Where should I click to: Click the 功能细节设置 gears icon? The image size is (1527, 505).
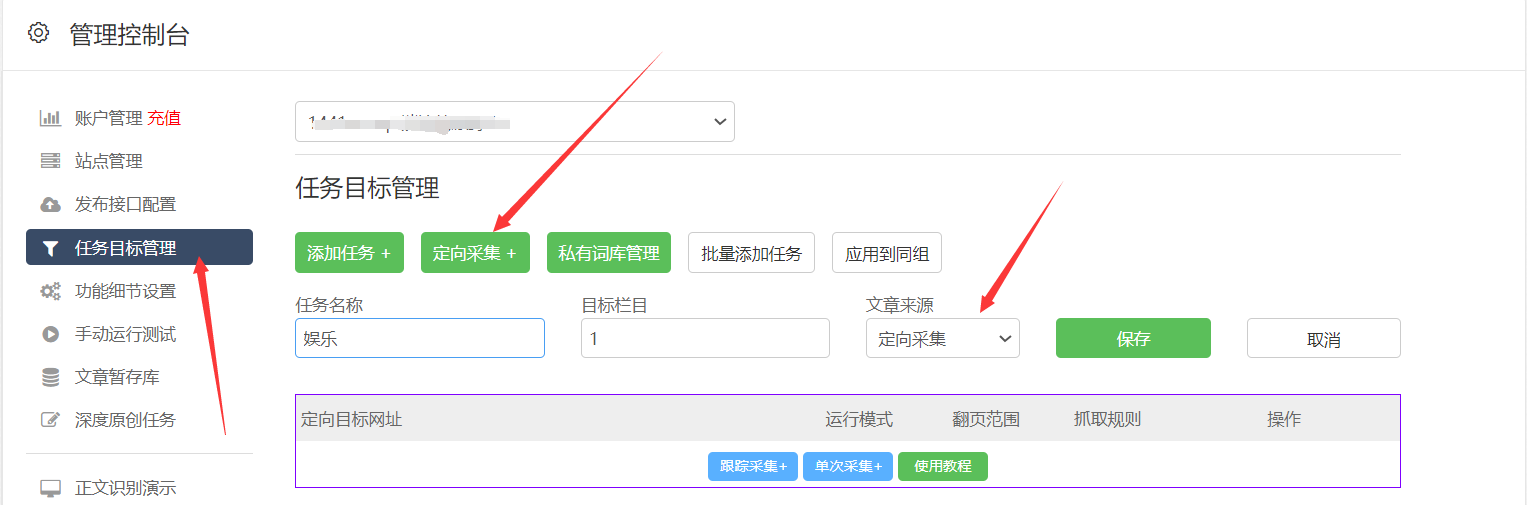coord(50,291)
